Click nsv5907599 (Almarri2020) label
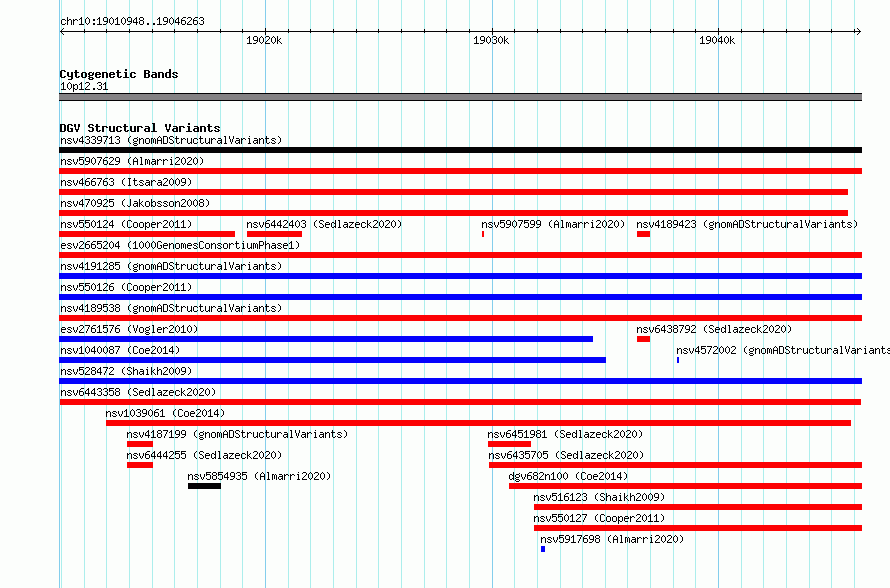The width and height of the screenshot is (890, 588). pos(553,224)
